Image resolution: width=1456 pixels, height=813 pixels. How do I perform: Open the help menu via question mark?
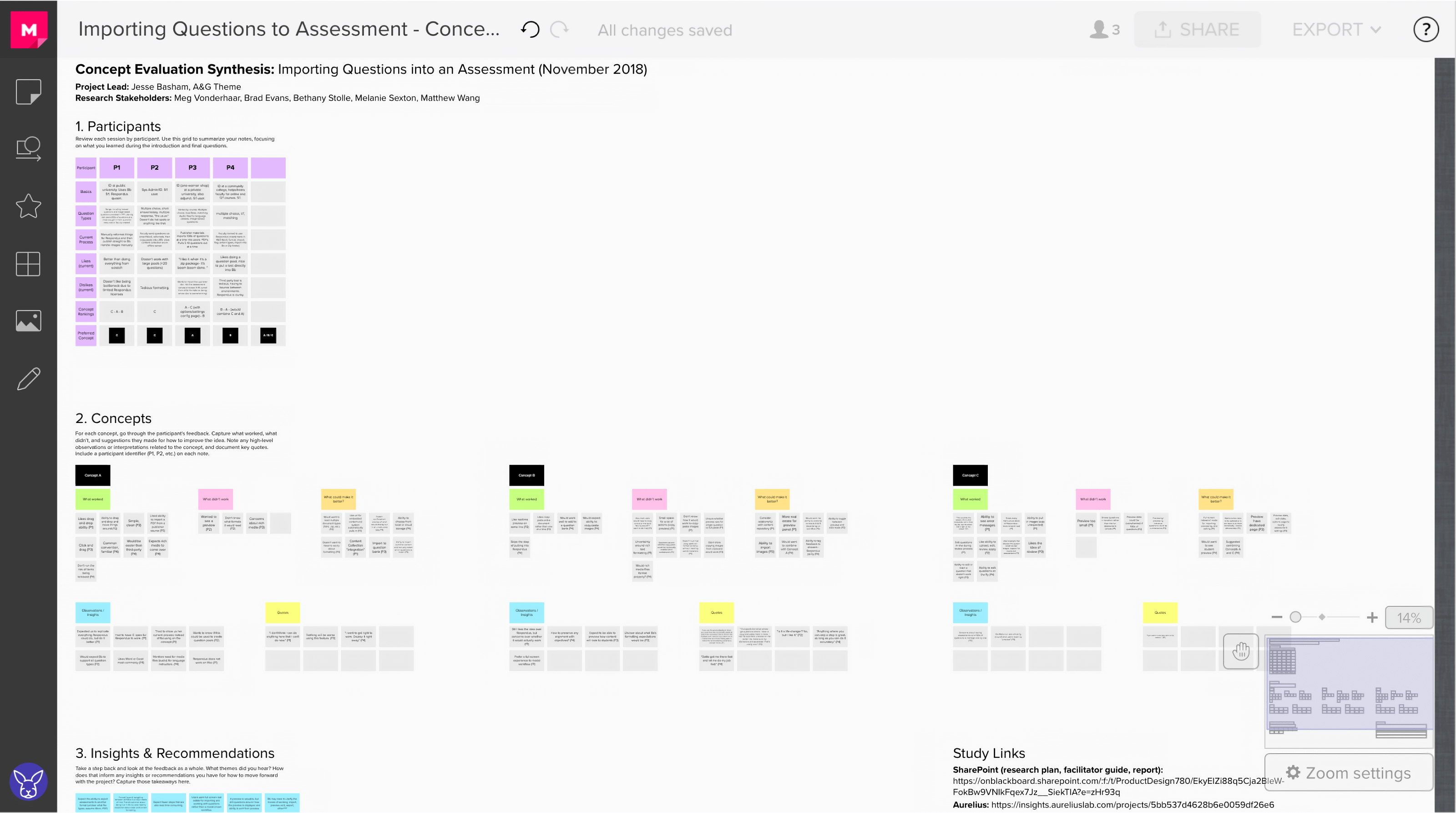pyautogui.click(x=1426, y=30)
